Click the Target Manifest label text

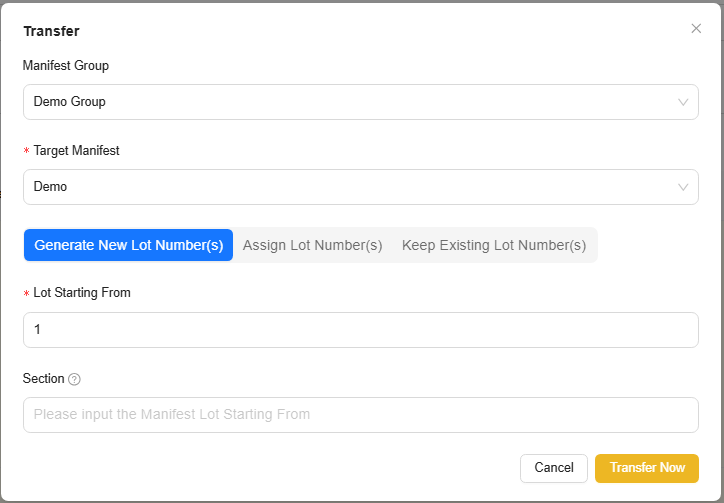click(77, 151)
